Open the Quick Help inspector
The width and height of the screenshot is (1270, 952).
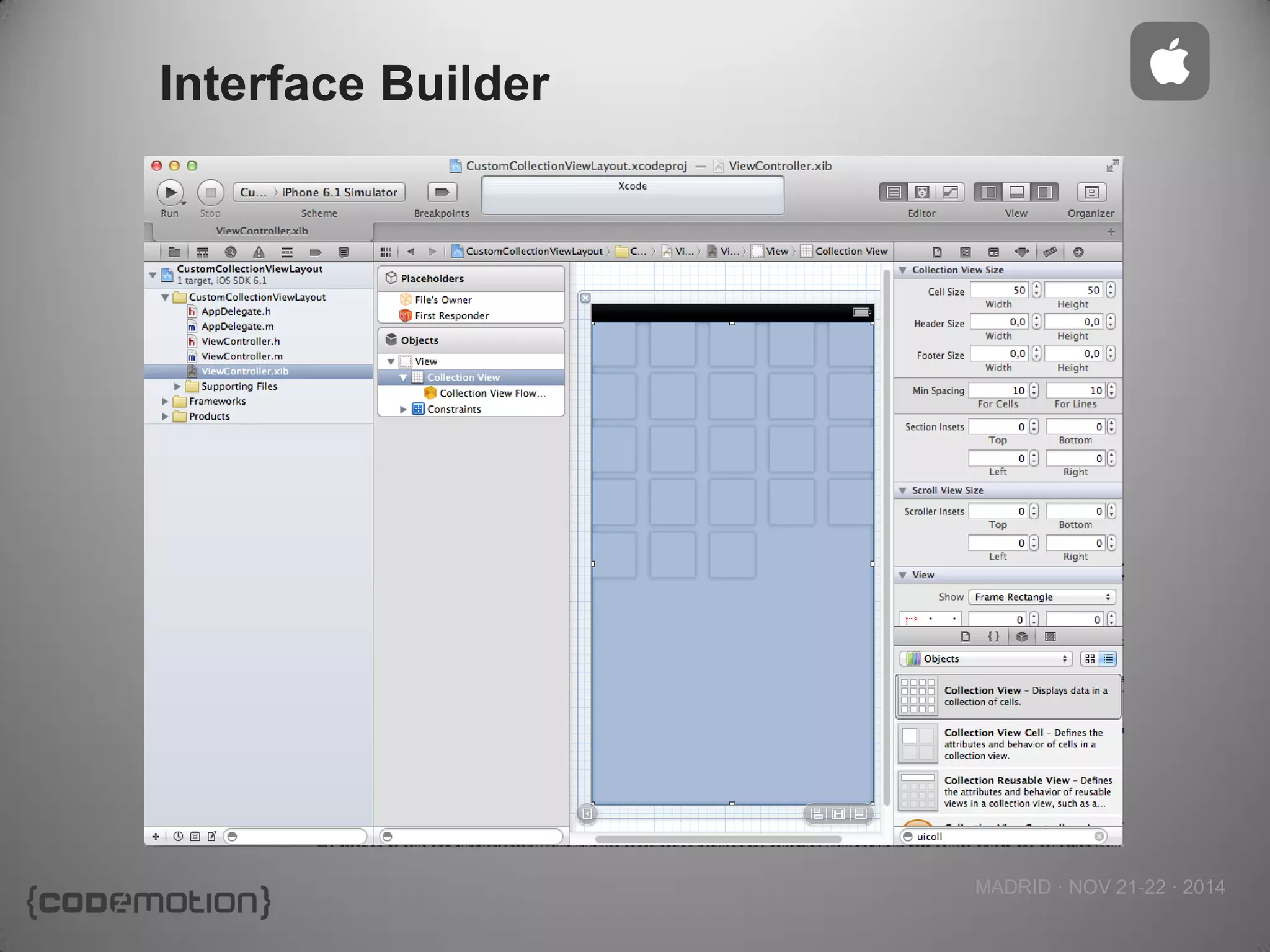[965, 252]
